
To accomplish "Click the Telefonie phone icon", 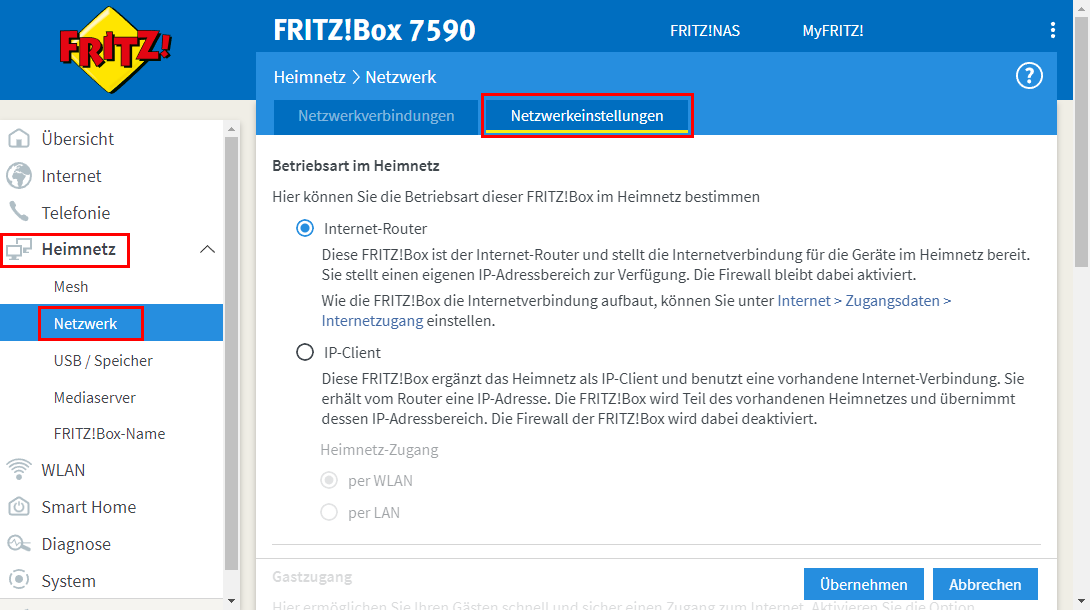I will point(19,212).
